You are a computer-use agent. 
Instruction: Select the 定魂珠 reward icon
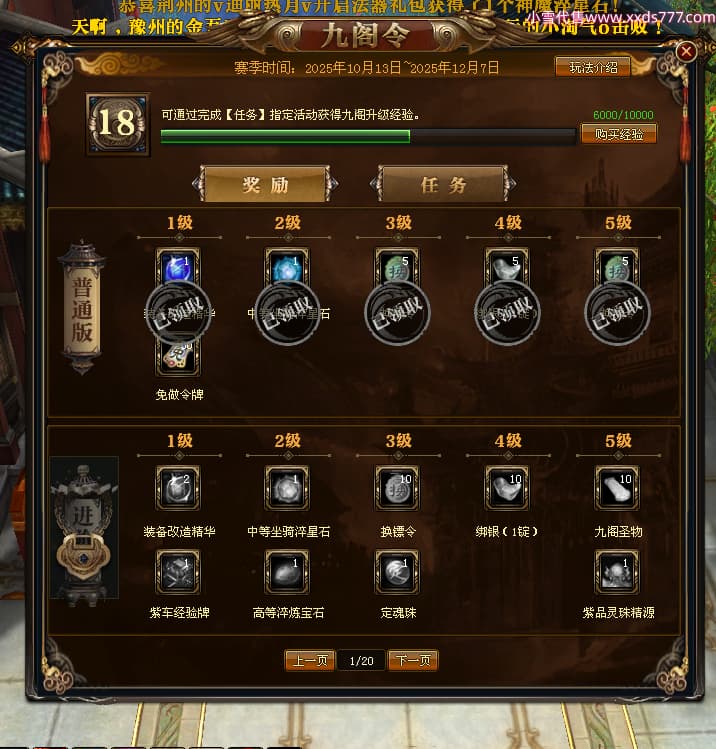click(x=397, y=572)
